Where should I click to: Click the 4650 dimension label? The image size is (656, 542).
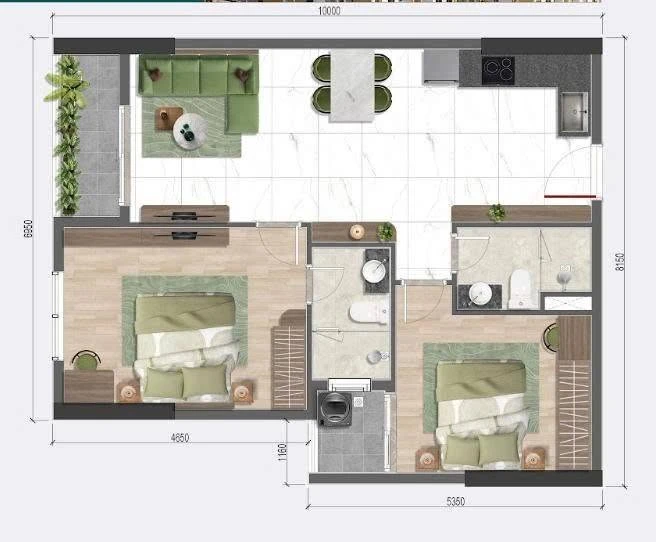tap(180, 438)
